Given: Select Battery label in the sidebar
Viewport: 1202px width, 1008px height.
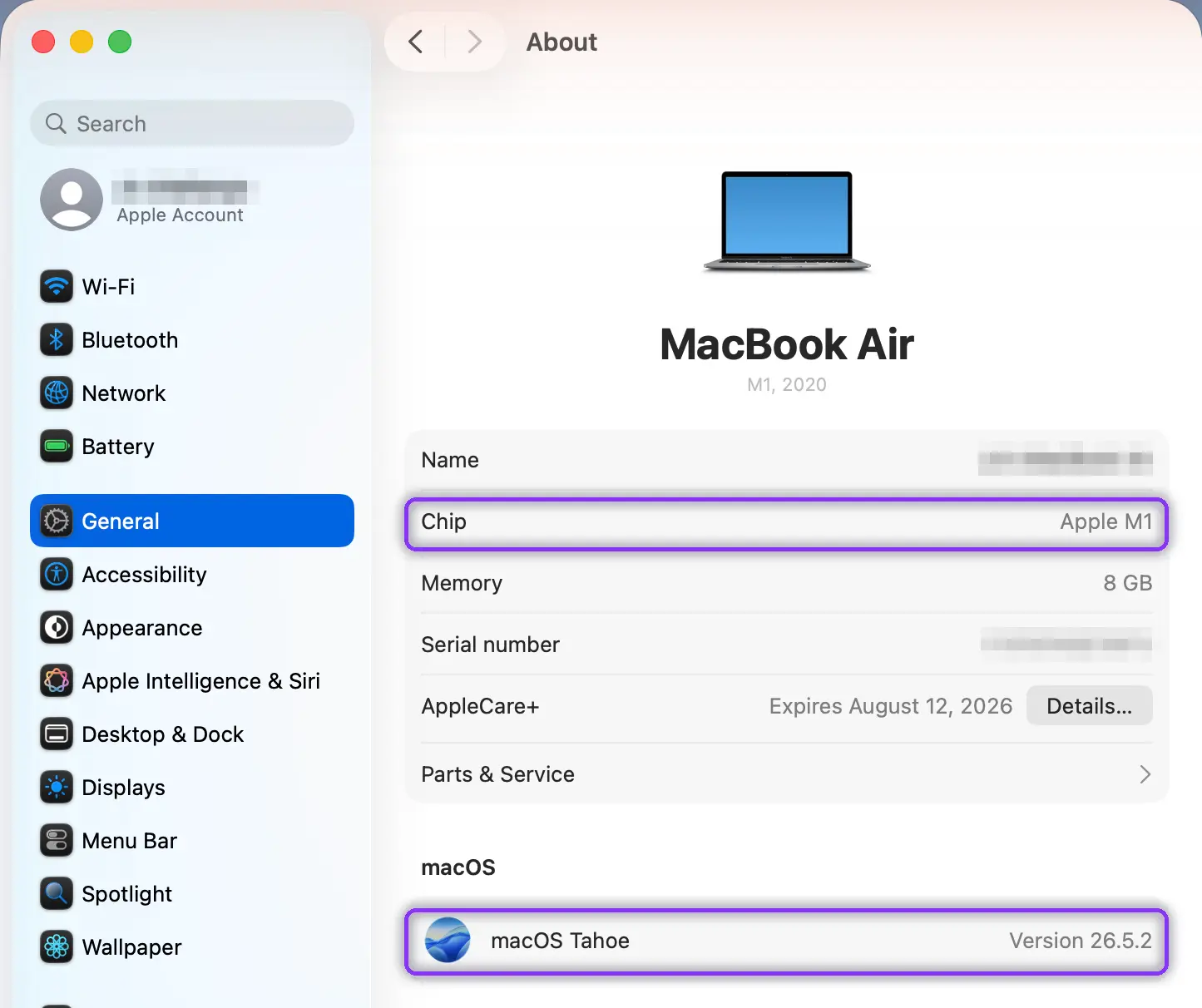Looking at the screenshot, I should (118, 447).
